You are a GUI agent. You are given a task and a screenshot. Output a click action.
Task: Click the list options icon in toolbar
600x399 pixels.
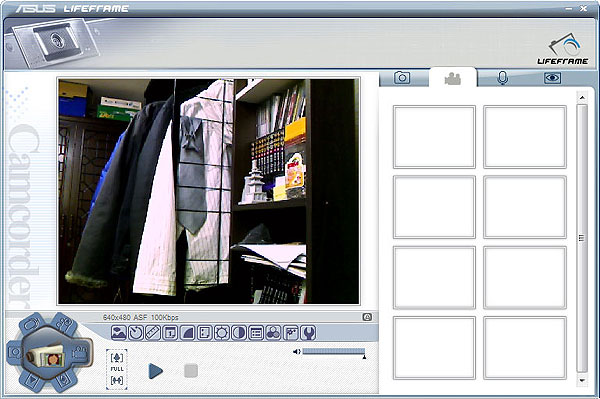[256, 333]
